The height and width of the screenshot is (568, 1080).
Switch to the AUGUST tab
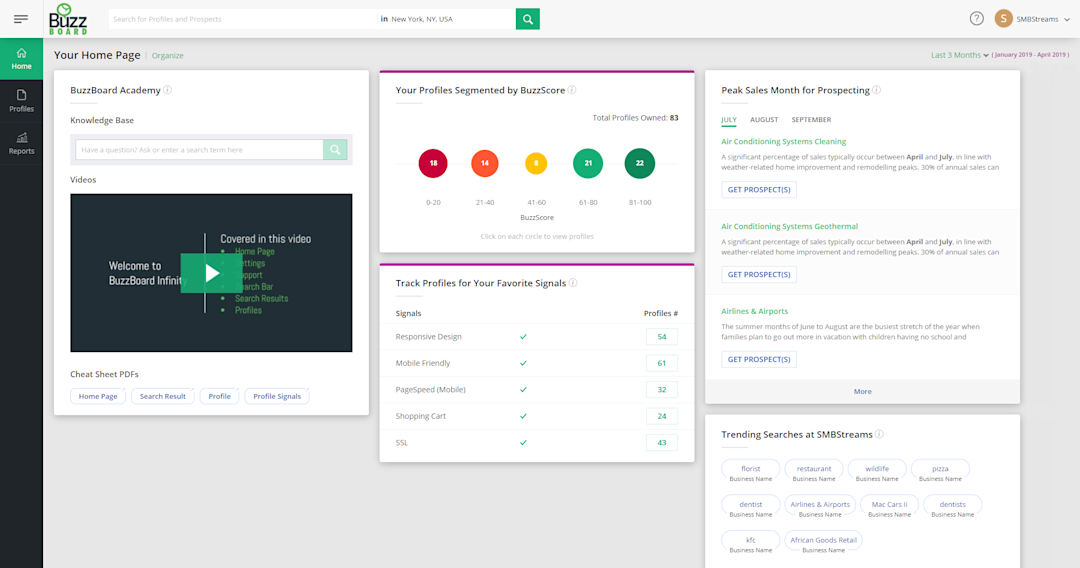(x=764, y=120)
